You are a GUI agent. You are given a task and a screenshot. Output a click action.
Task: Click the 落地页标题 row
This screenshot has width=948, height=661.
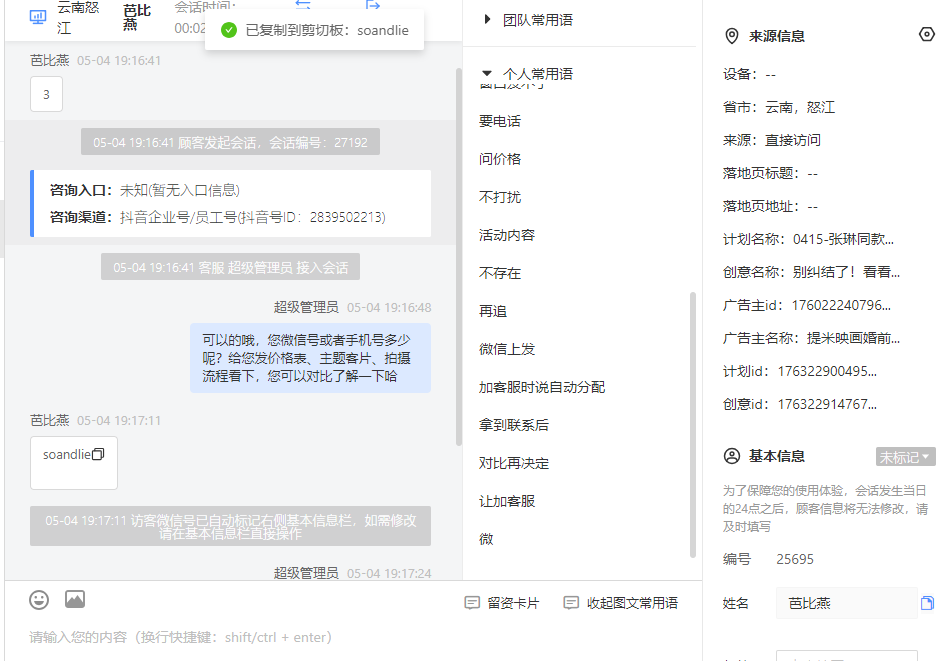tap(770, 174)
